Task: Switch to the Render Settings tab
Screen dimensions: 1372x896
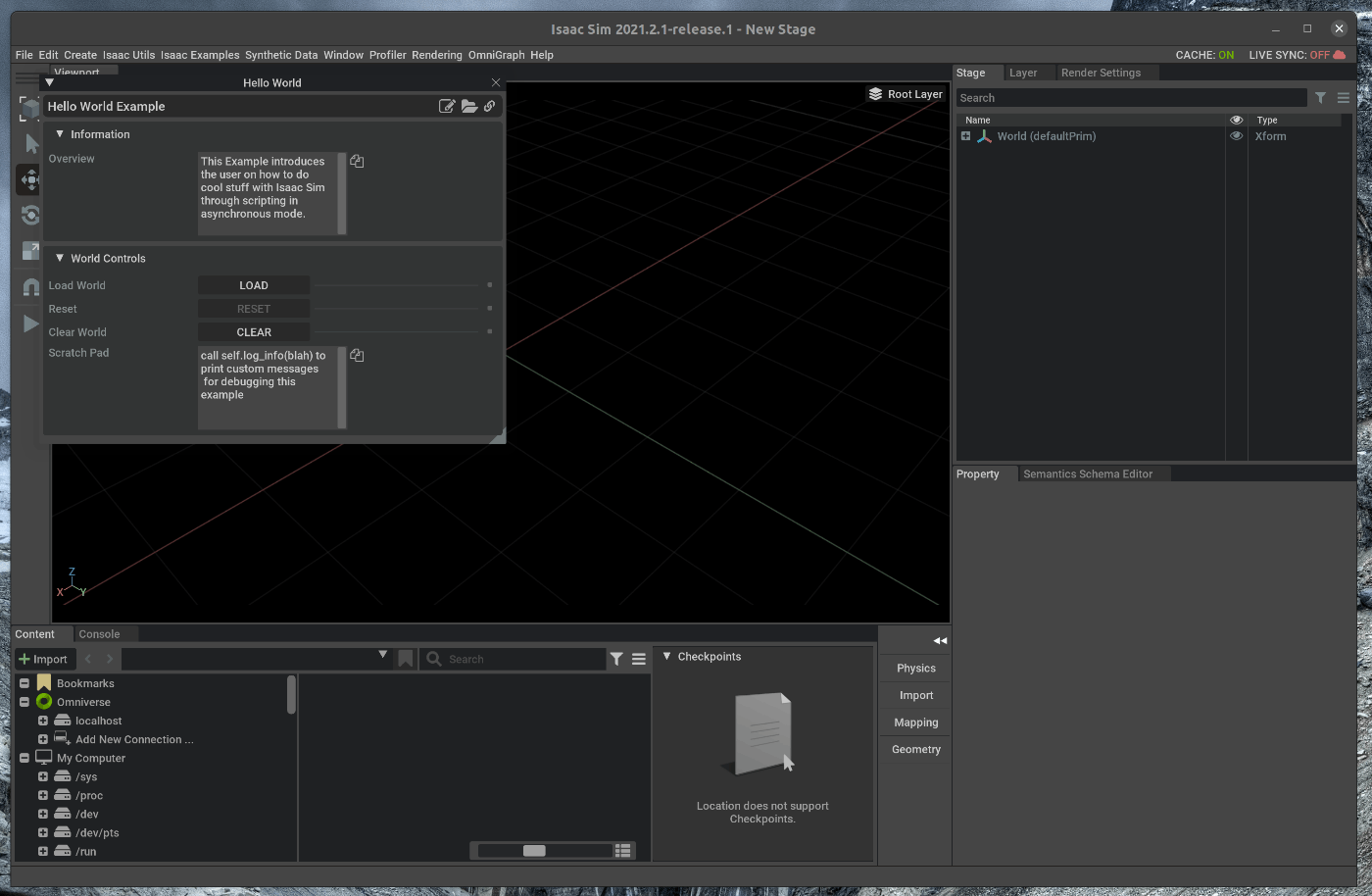Action: point(1101,73)
